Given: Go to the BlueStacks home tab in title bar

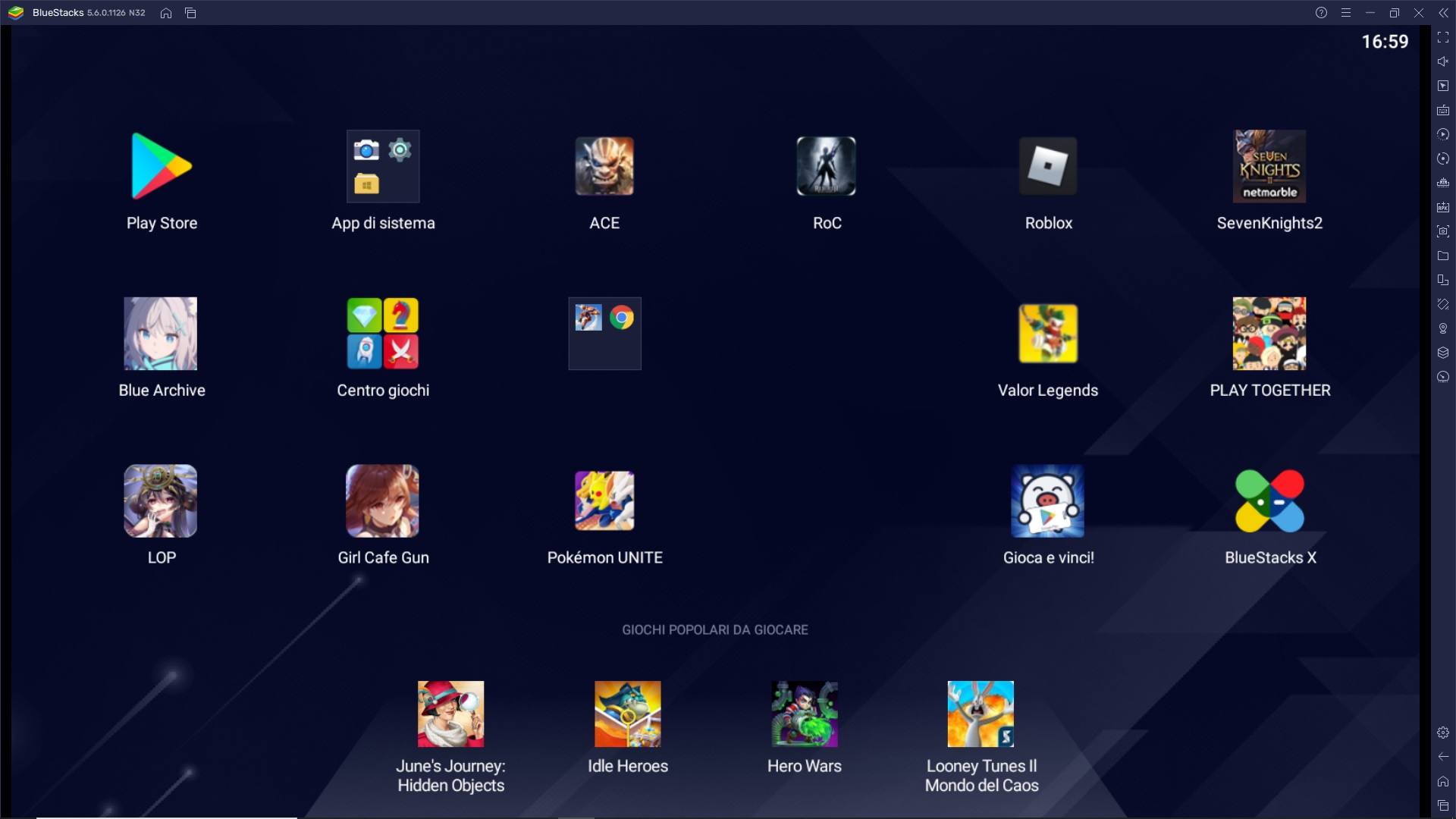Looking at the screenshot, I should [166, 13].
